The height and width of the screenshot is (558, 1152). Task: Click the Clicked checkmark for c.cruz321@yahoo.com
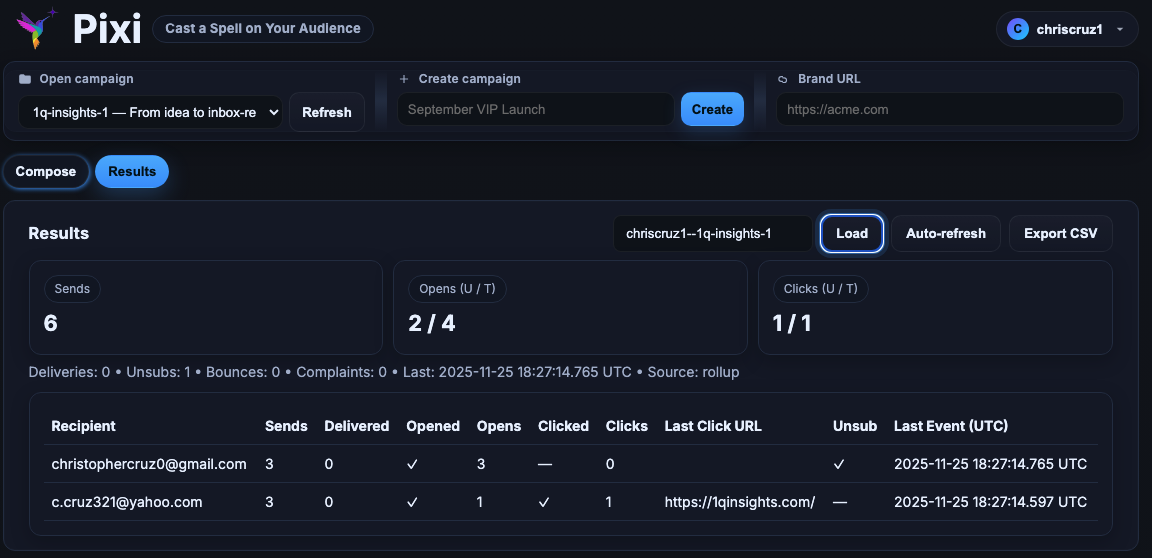click(544, 502)
